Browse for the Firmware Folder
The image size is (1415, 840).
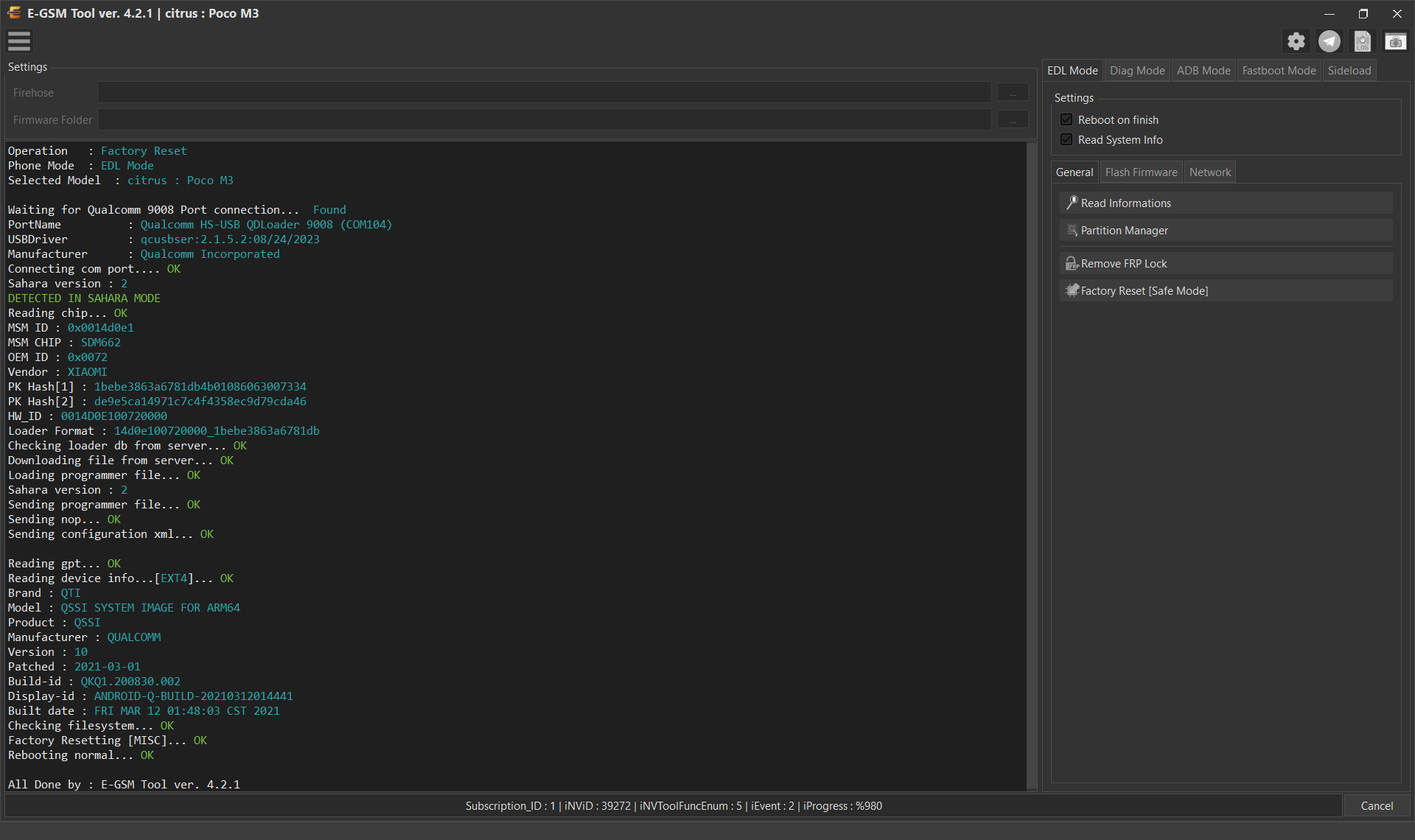pyautogui.click(x=1013, y=120)
